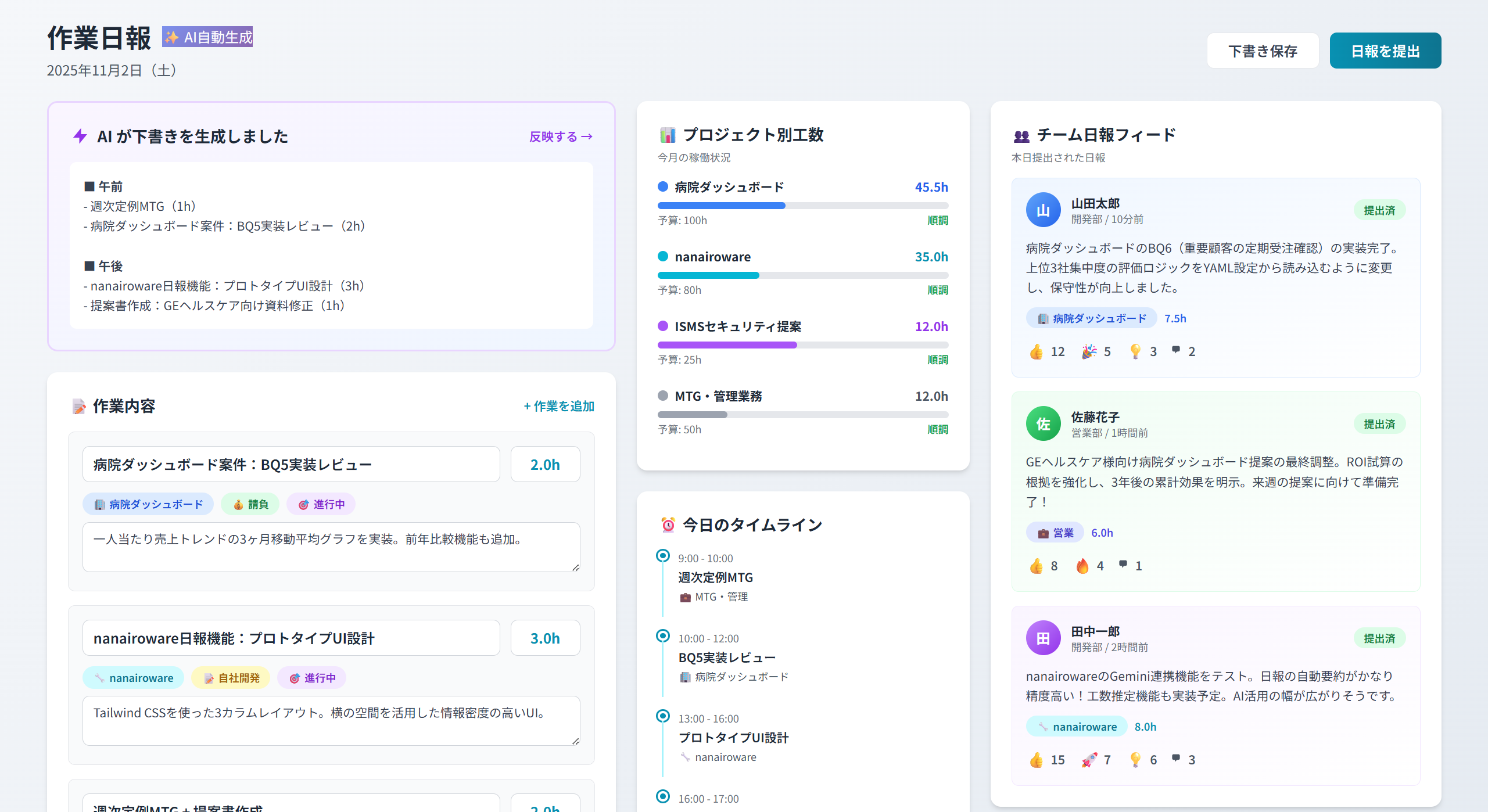This screenshot has width=1488, height=812.
Task: Submit the daily report via 日報を提出
Action: pyautogui.click(x=1385, y=51)
